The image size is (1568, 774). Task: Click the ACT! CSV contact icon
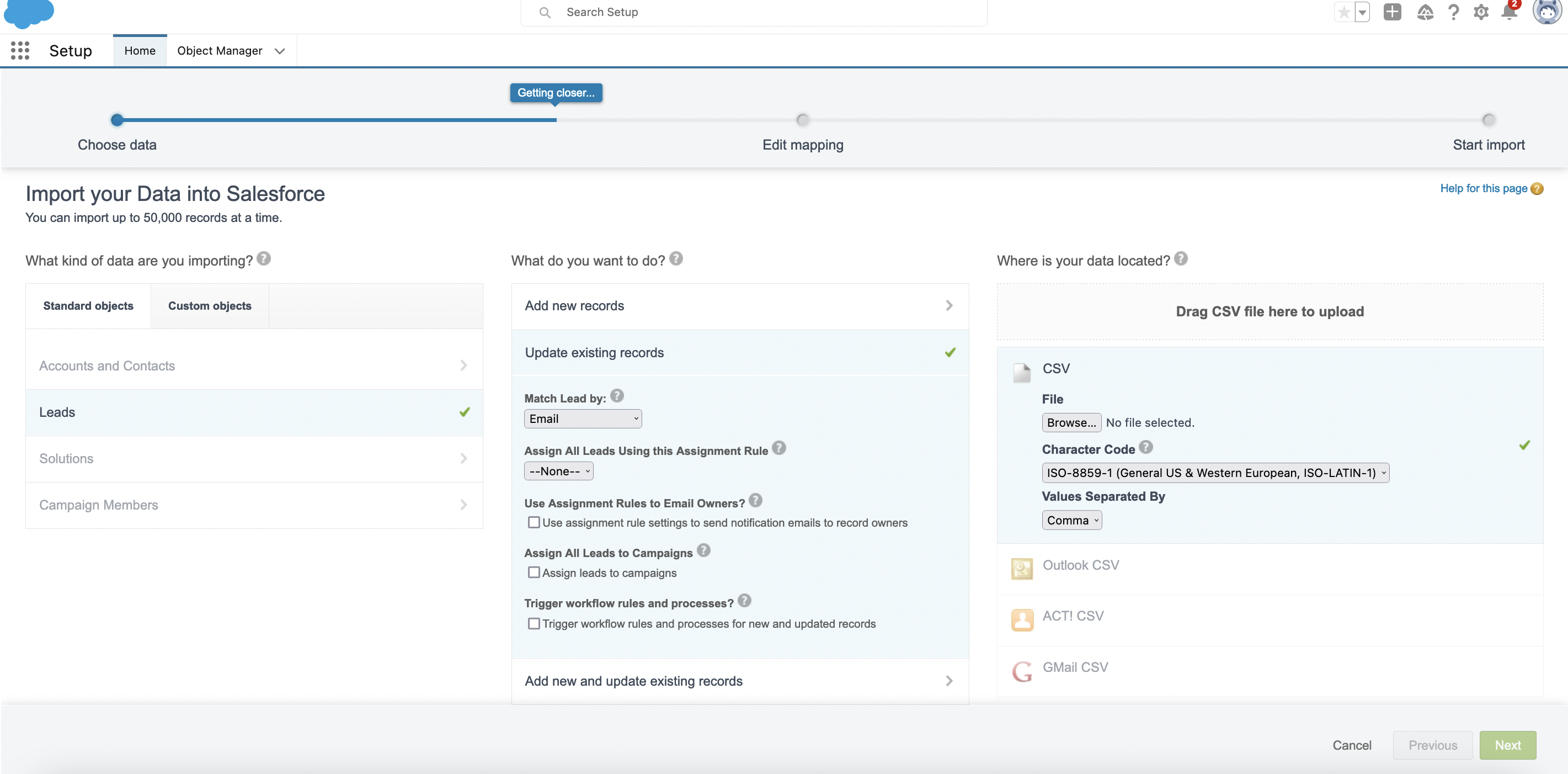1022,620
